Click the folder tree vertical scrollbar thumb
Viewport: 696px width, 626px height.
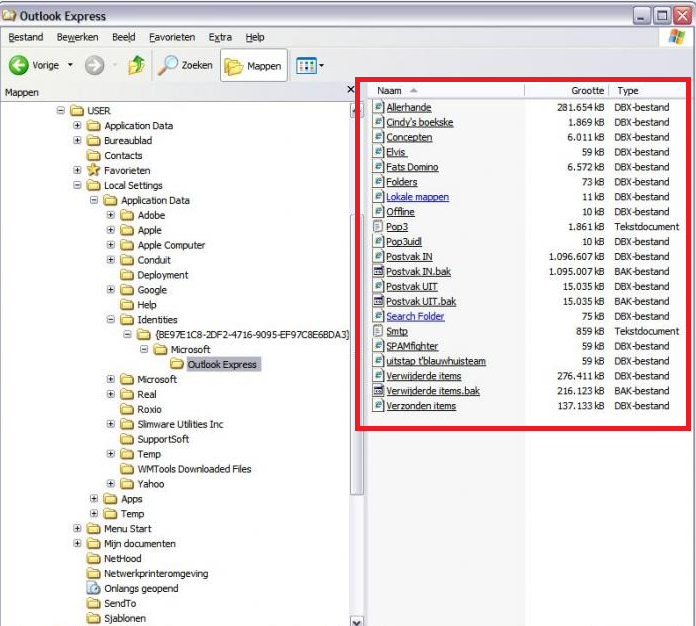tap(356, 354)
